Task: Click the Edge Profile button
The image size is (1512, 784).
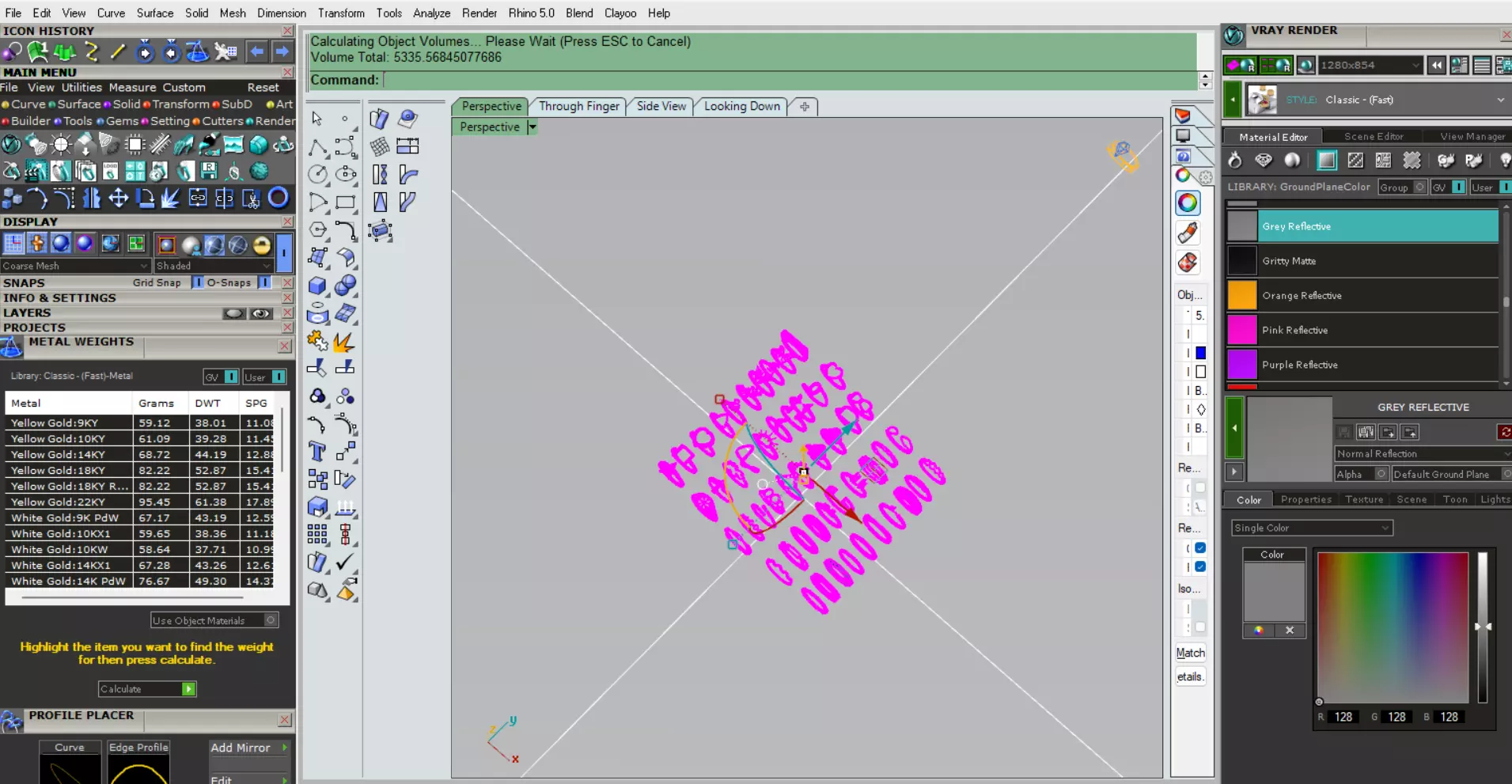Action: point(138,748)
